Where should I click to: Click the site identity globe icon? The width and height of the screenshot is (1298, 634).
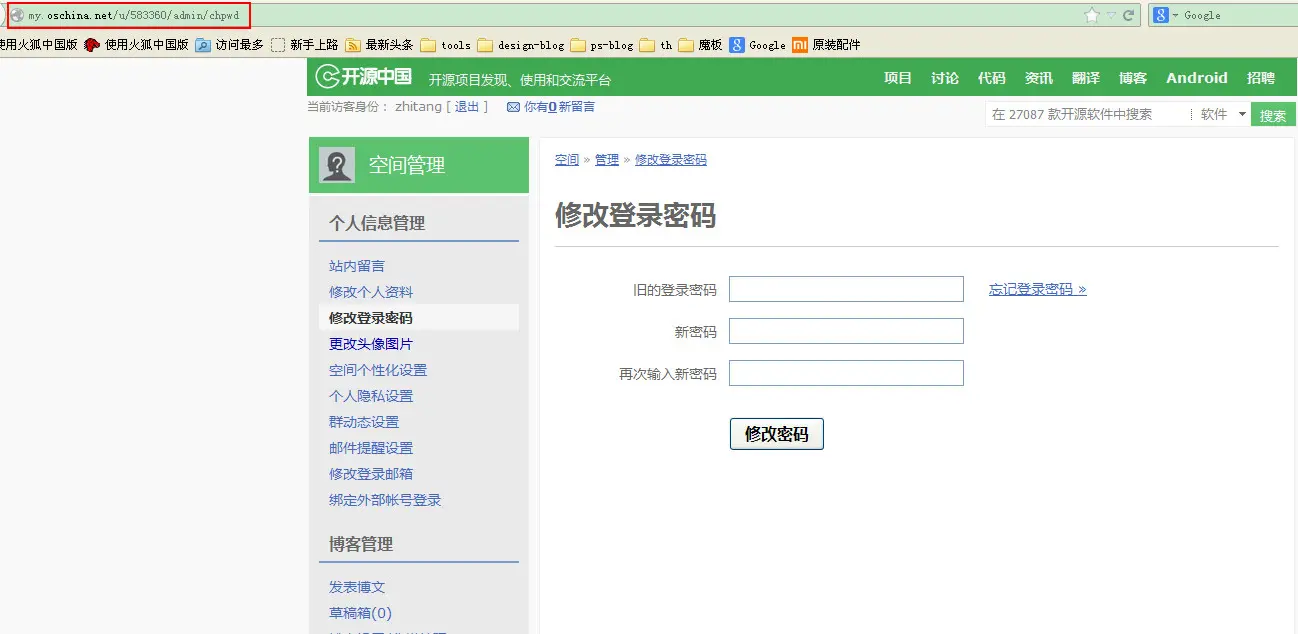(x=16, y=15)
